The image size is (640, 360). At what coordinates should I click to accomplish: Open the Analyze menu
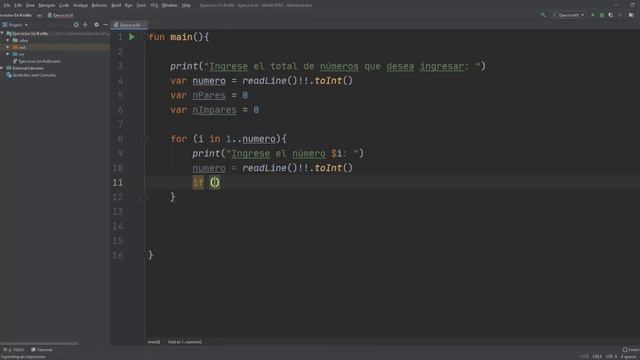pyautogui.click(x=80, y=5)
